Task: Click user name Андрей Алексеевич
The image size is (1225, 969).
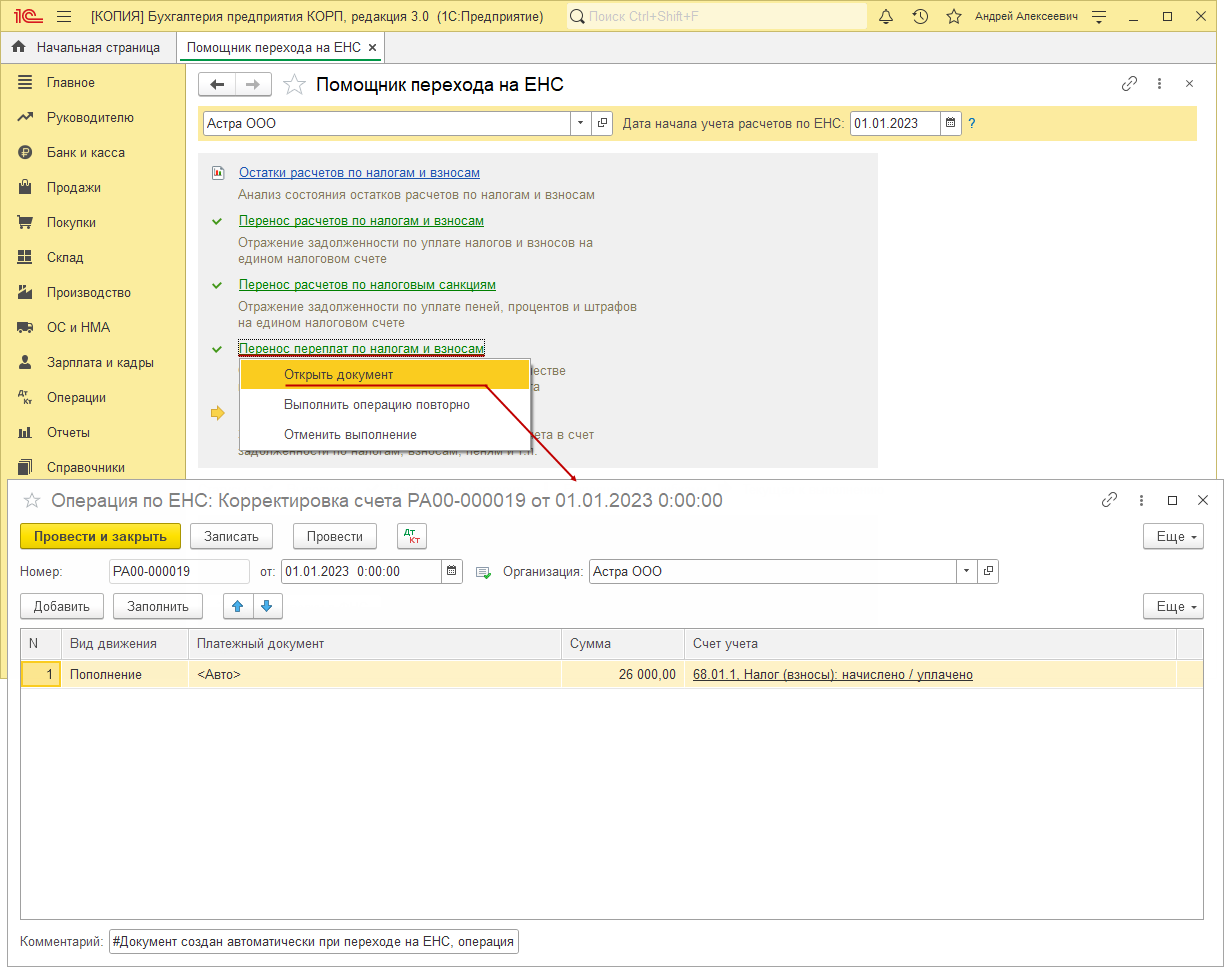Action: coord(1026,17)
